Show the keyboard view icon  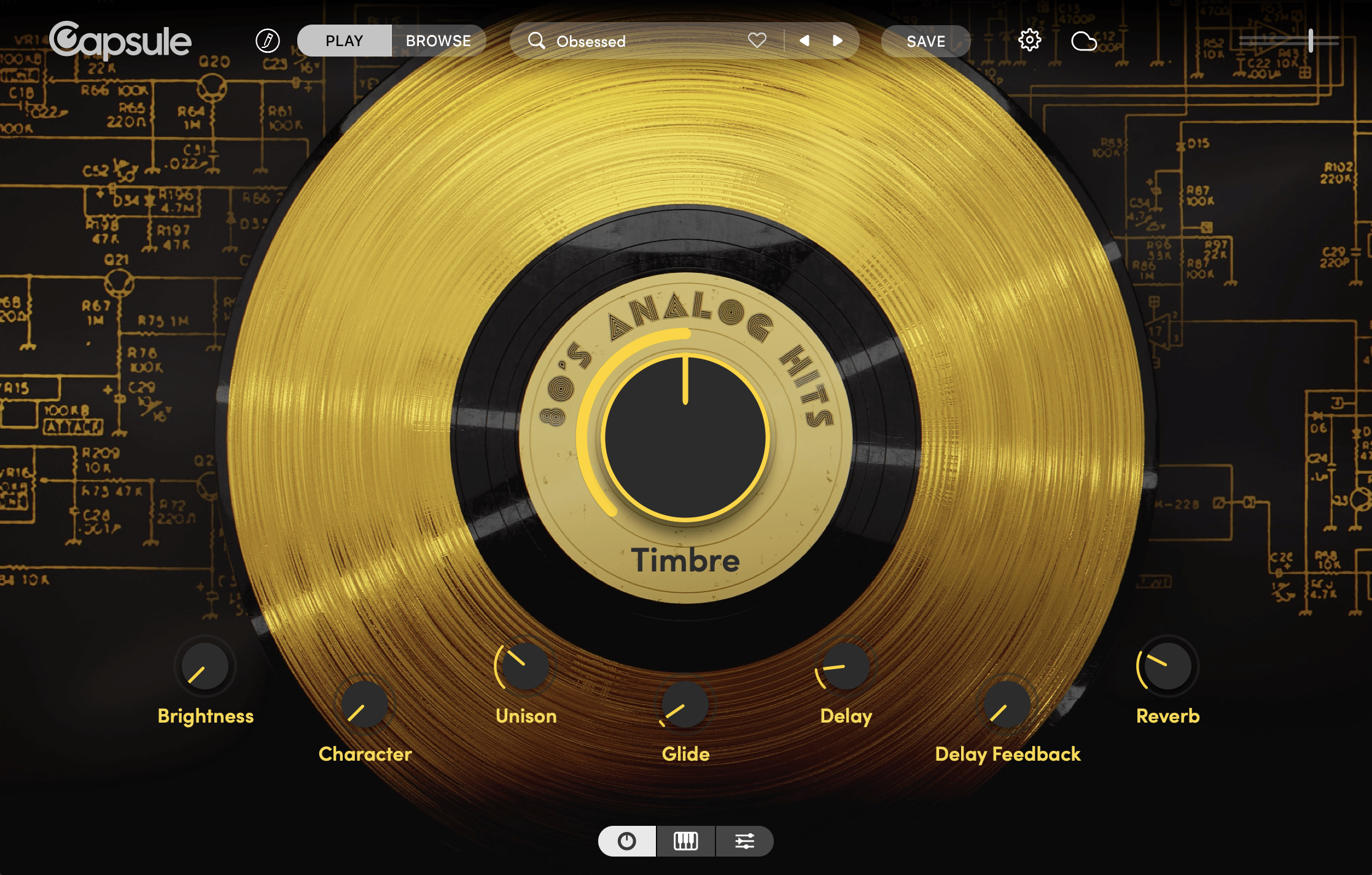click(685, 841)
